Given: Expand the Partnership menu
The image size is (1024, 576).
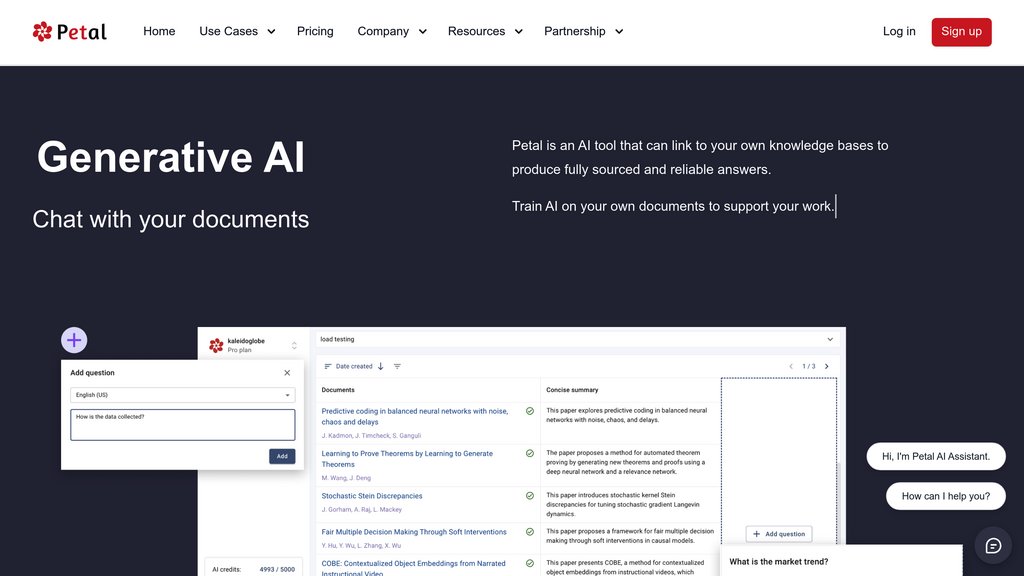Looking at the screenshot, I should coord(584,31).
